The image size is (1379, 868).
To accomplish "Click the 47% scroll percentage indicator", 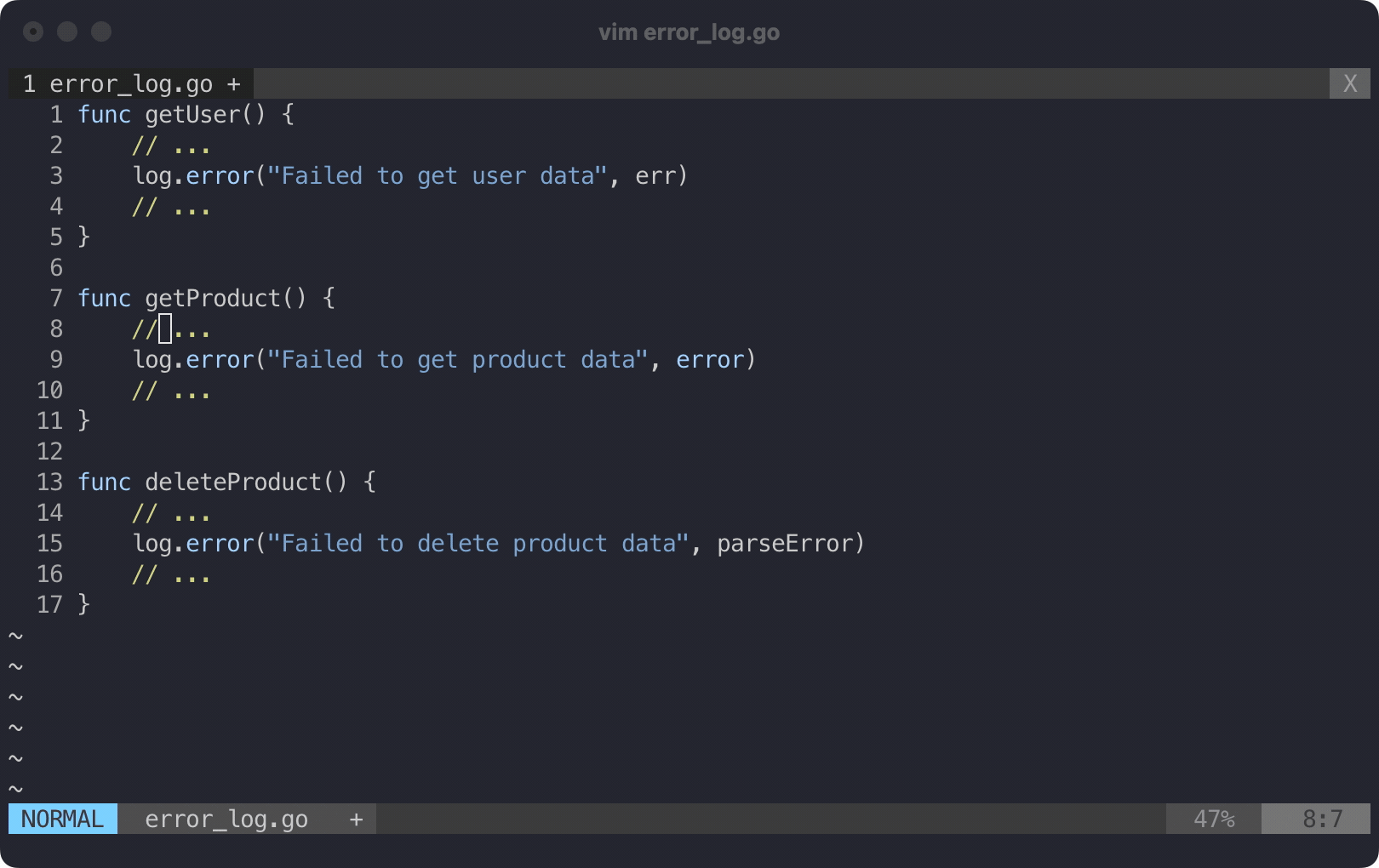I will [1213, 819].
